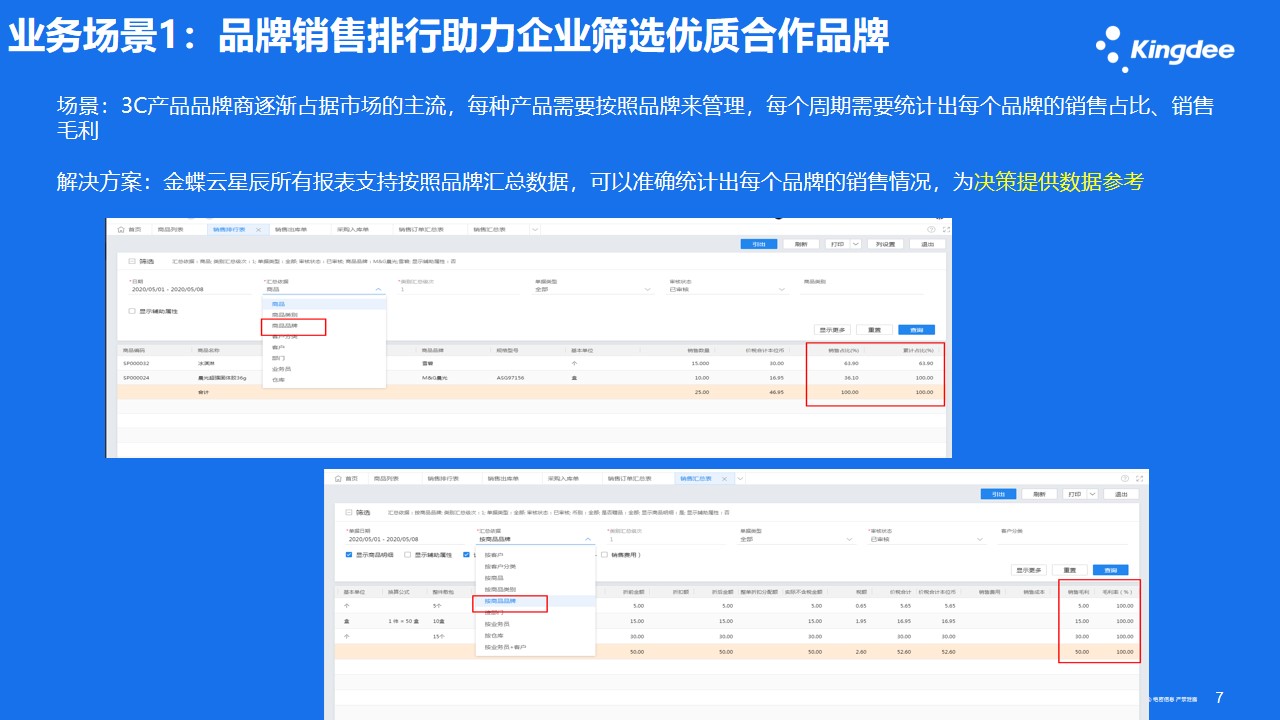Click the 退出 button in the 销售汇总表 window
This screenshot has height=720, width=1280.
[x=1121, y=494]
